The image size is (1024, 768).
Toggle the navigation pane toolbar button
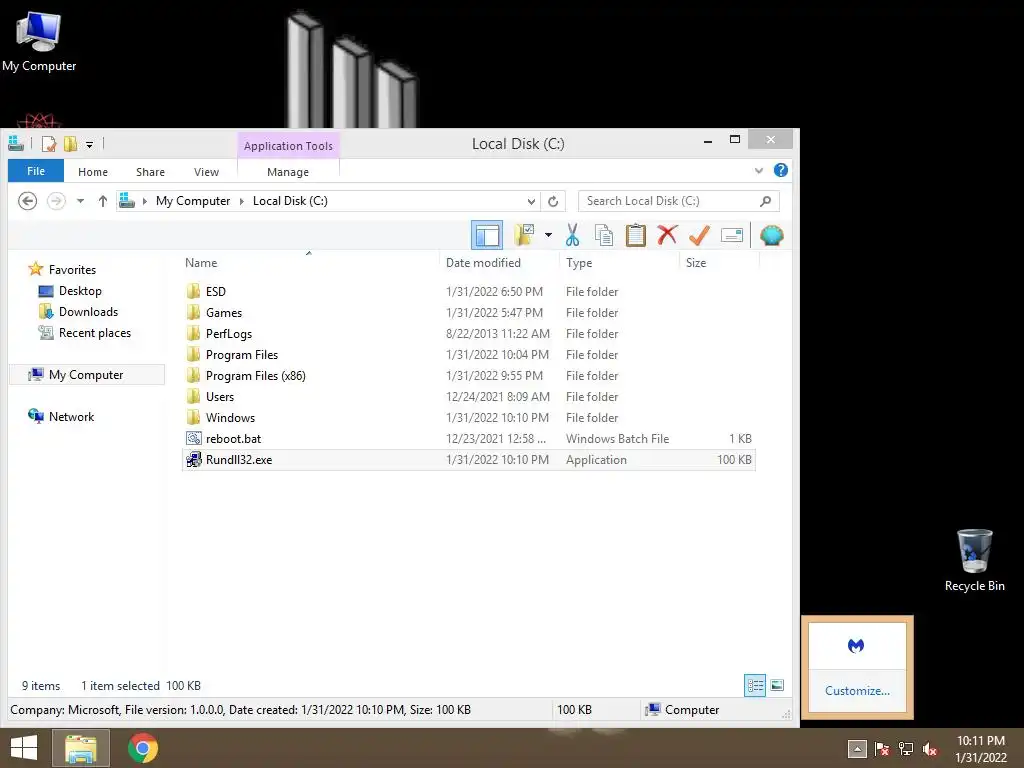click(x=487, y=235)
